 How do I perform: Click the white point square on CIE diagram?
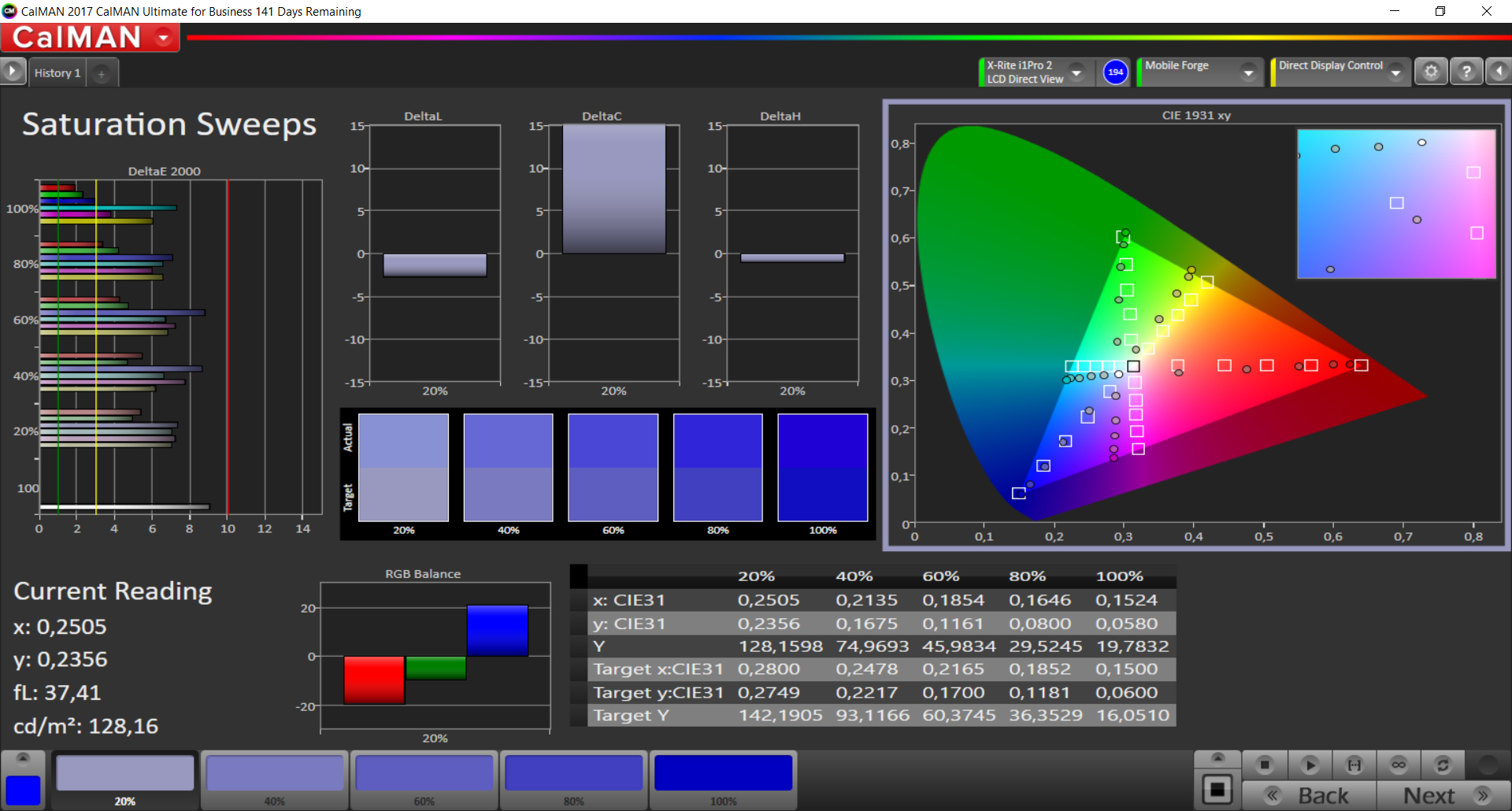pyautogui.click(x=1133, y=366)
